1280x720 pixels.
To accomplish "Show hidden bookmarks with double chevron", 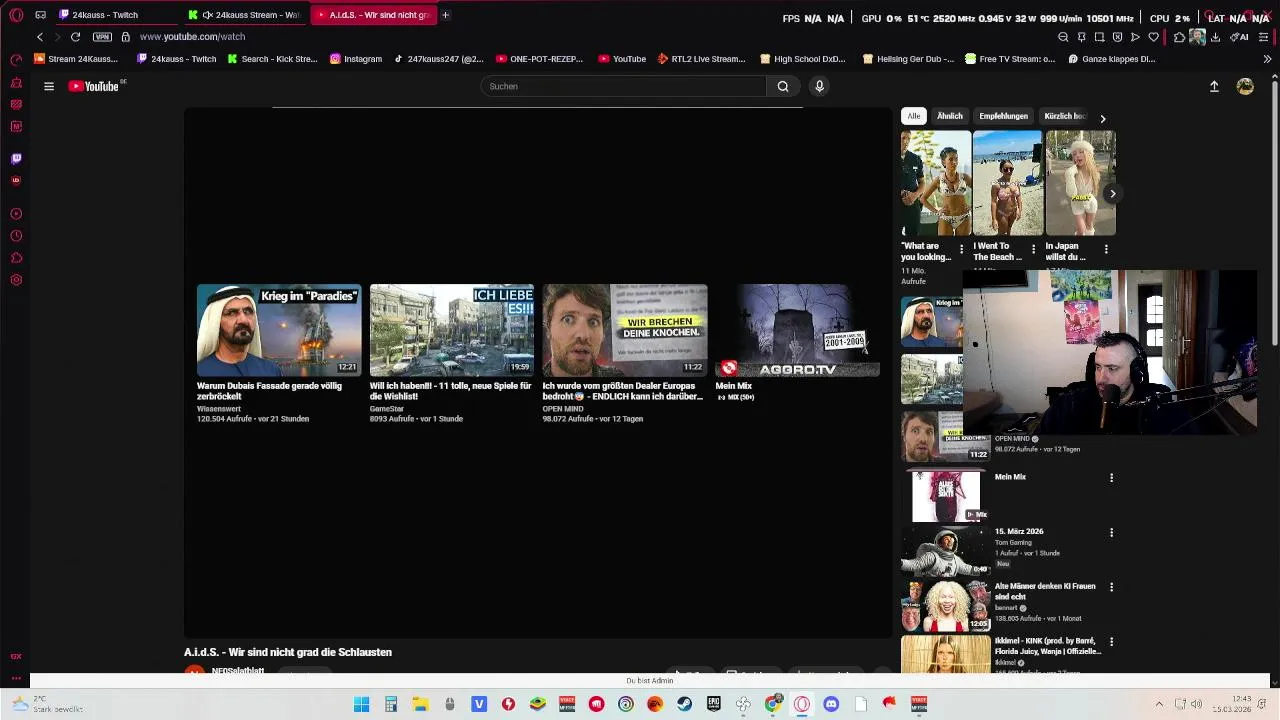I will coord(1267,59).
